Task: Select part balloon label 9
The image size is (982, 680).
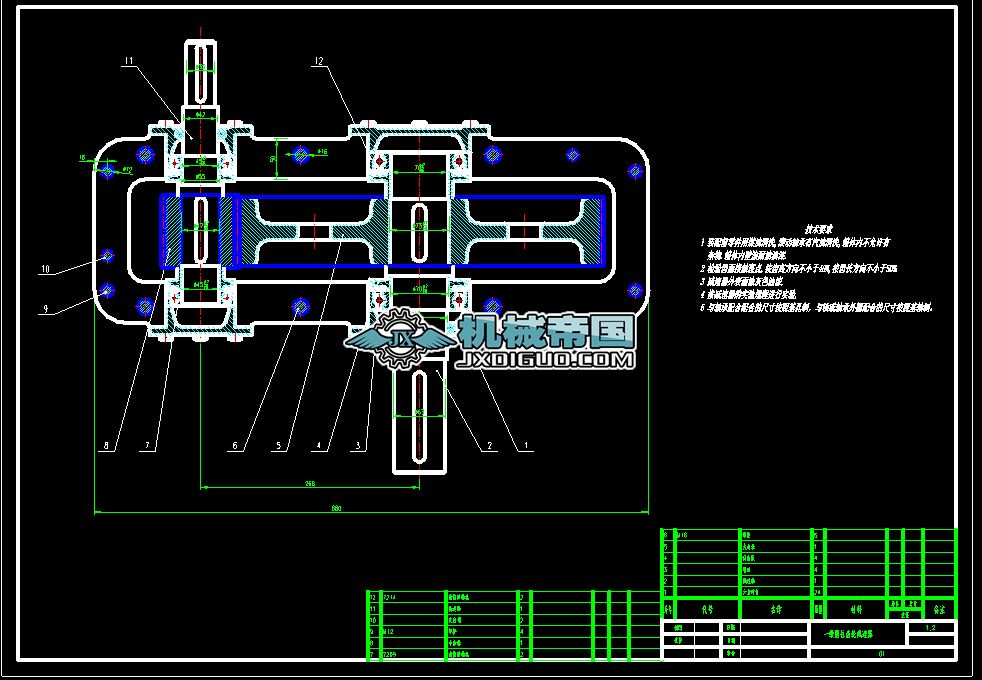Action: click(45, 308)
